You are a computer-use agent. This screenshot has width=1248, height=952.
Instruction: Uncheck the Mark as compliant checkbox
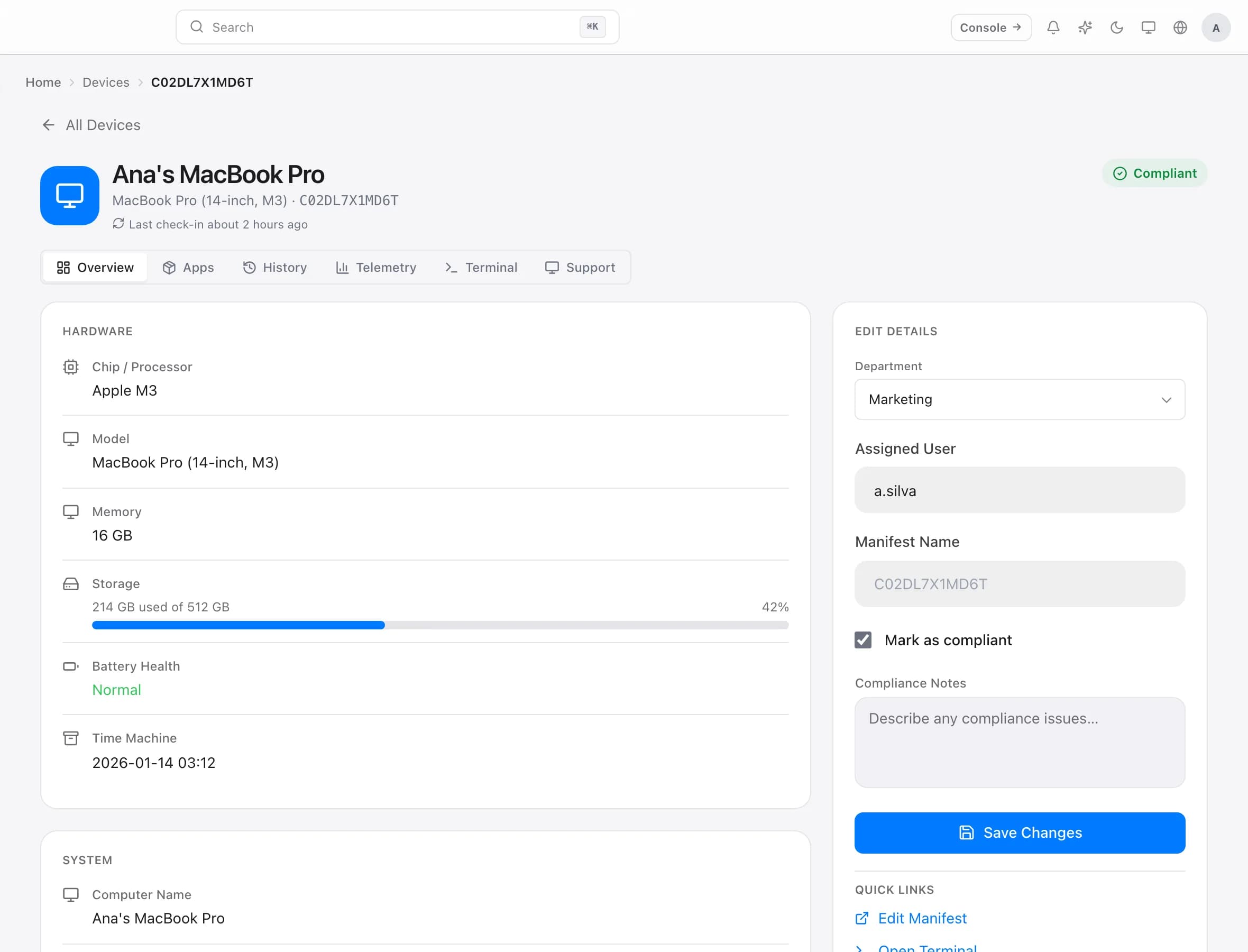click(863, 640)
